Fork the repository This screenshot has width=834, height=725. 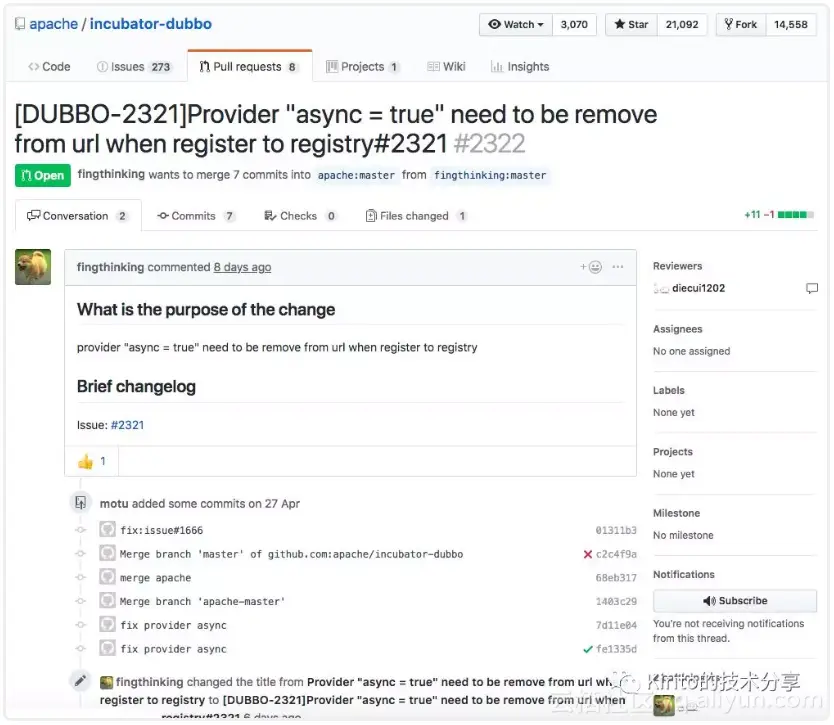(740, 24)
